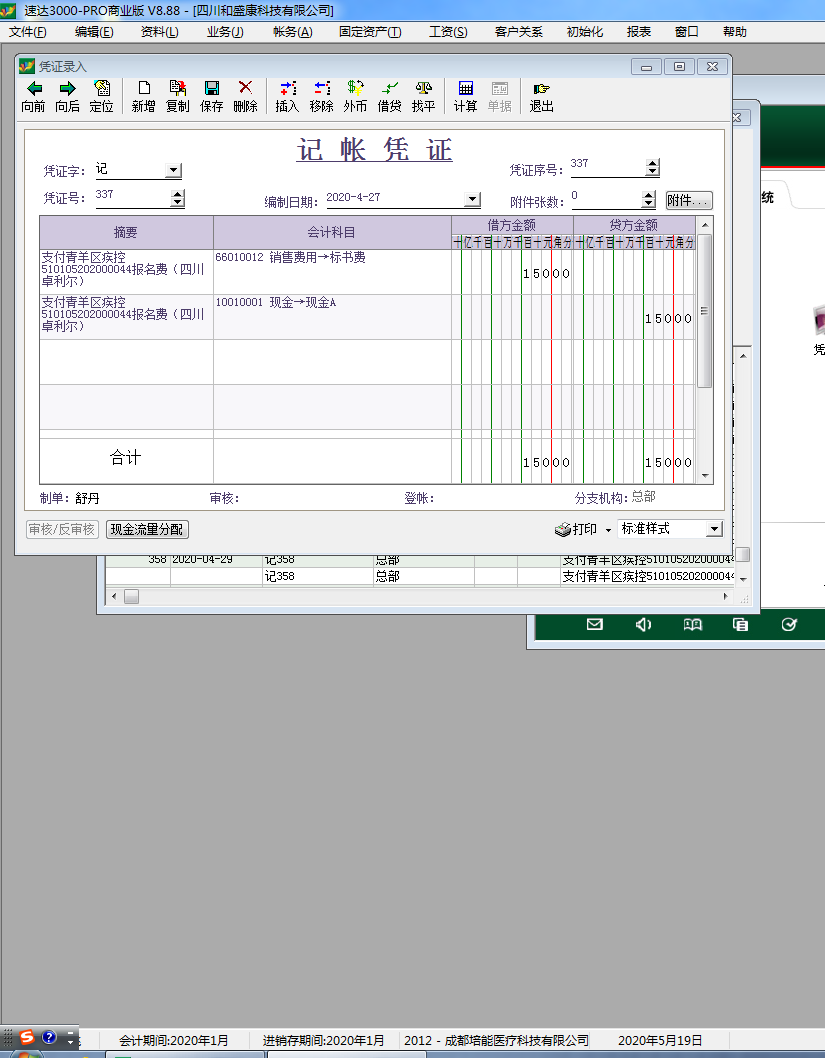Expand the 凭证字 dropdown
The width and height of the screenshot is (825, 1058).
tap(173, 171)
